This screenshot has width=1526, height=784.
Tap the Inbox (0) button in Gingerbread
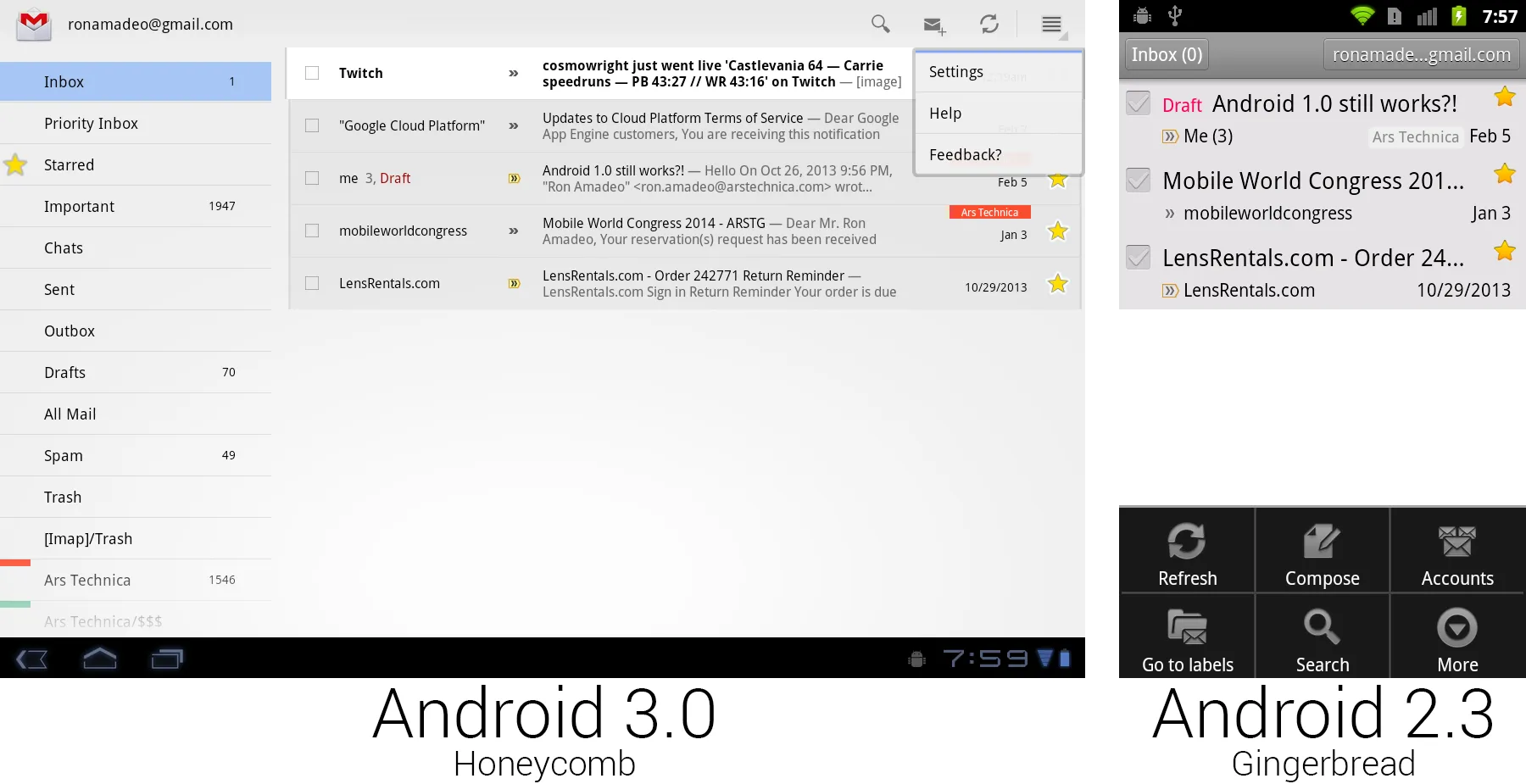1166,53
